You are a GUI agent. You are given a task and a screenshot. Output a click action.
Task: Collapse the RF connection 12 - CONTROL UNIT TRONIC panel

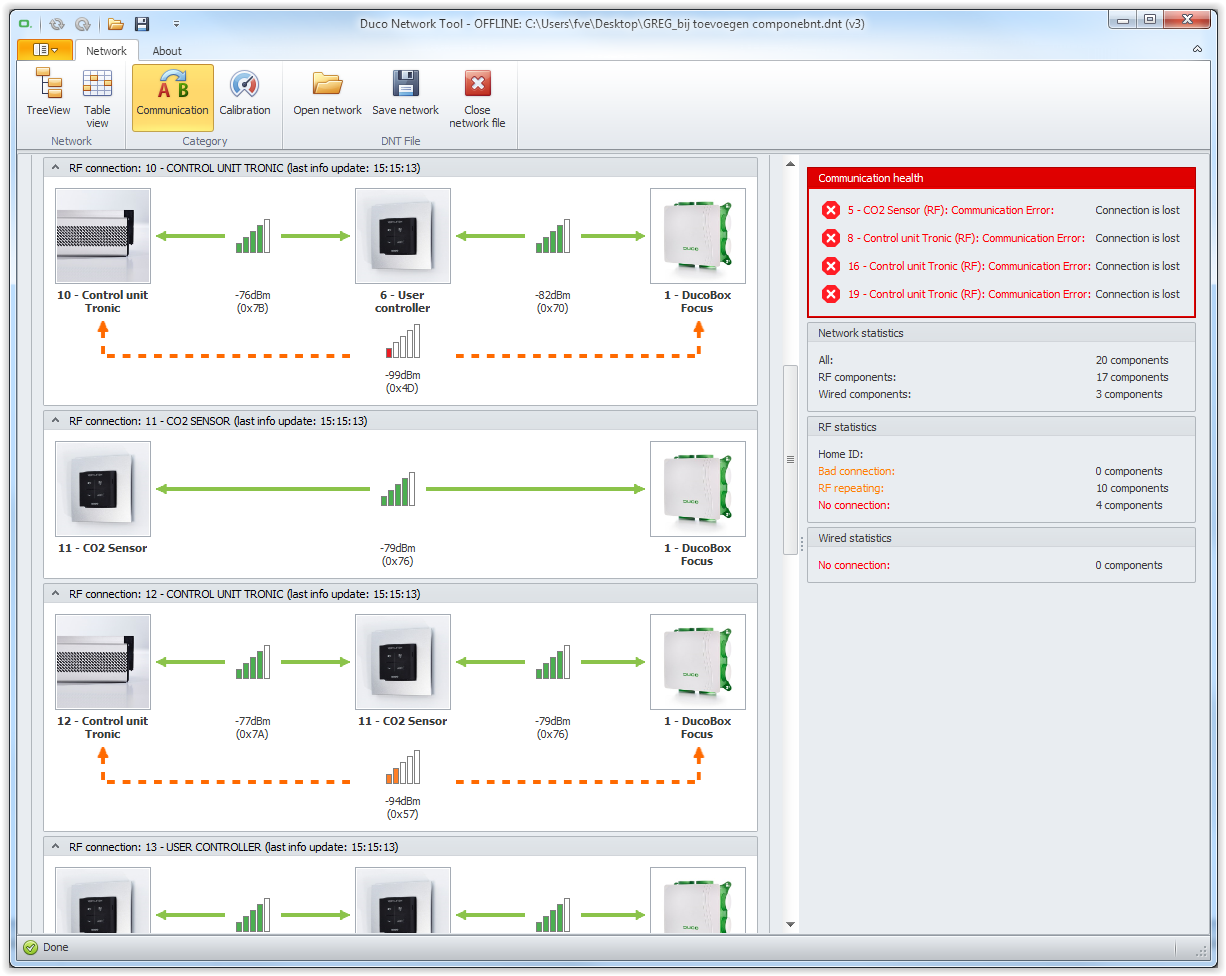55,594
